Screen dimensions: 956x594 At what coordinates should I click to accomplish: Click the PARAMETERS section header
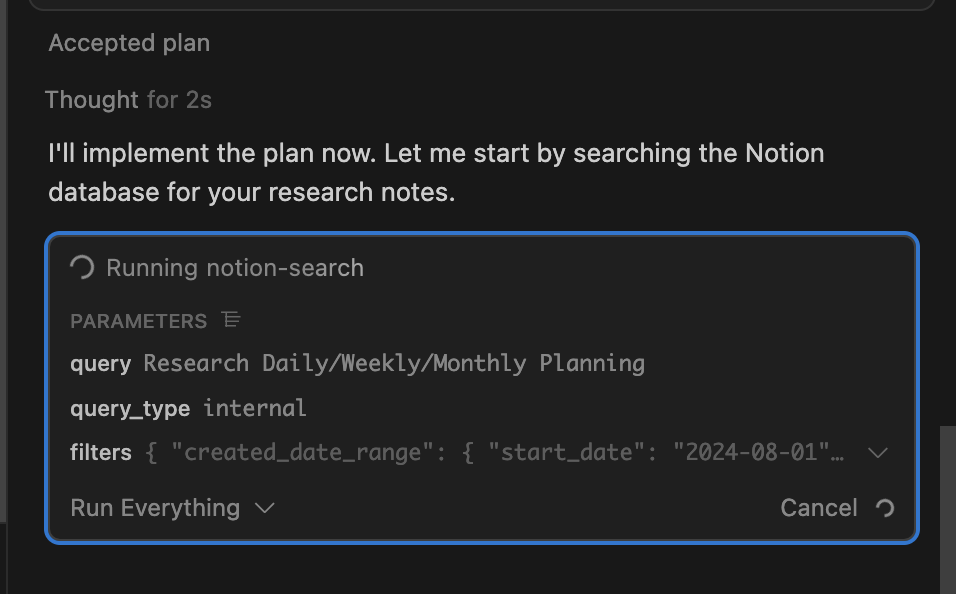pos(138,321)
